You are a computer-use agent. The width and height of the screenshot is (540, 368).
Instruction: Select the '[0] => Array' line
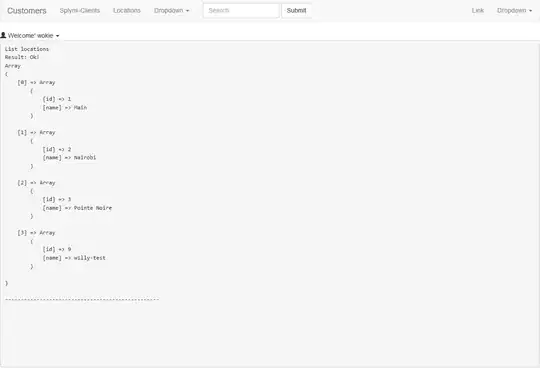click(x=36, y=83)
